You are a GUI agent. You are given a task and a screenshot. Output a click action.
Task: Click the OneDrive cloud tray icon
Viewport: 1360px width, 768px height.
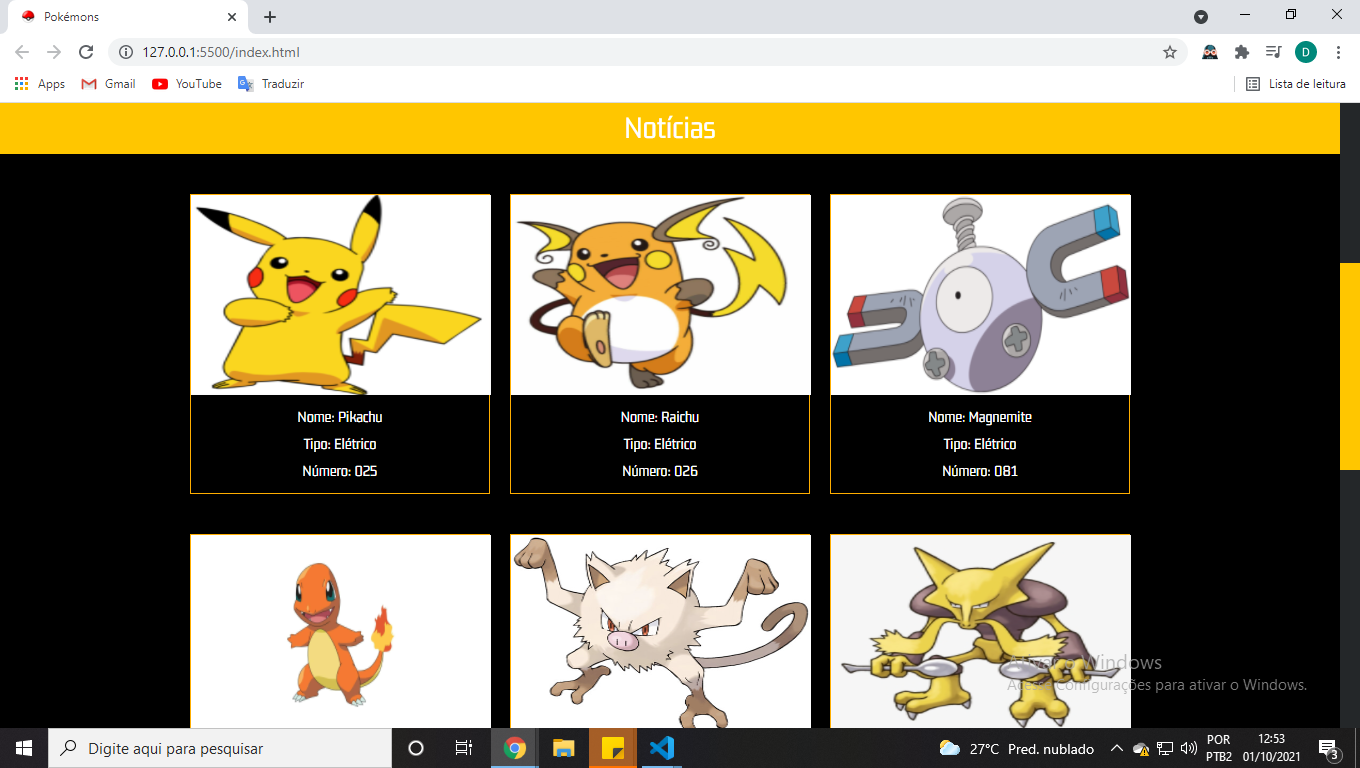(1141, 748)
